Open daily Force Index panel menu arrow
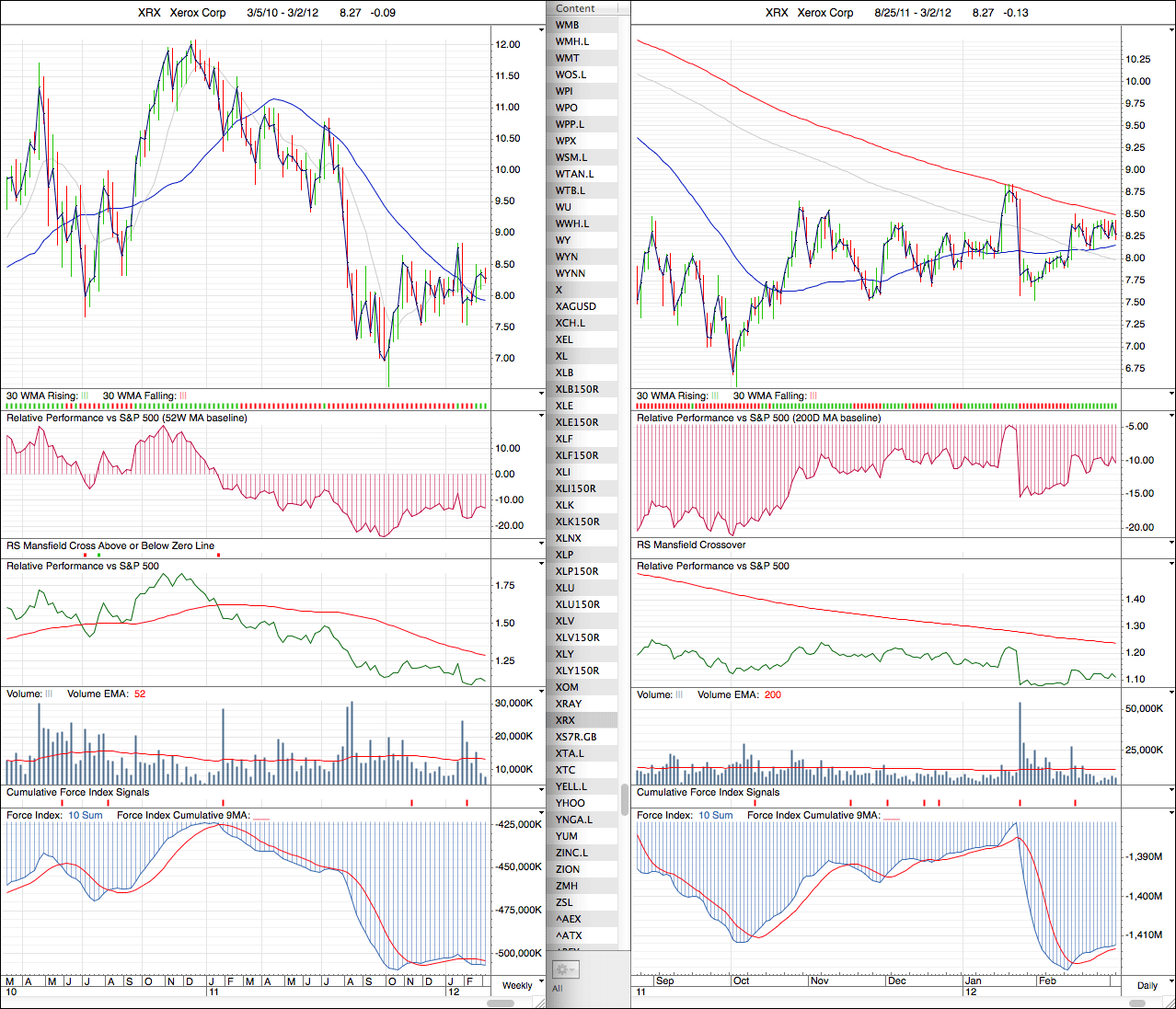The image size is (1176, 1009). coord(1170,813)
